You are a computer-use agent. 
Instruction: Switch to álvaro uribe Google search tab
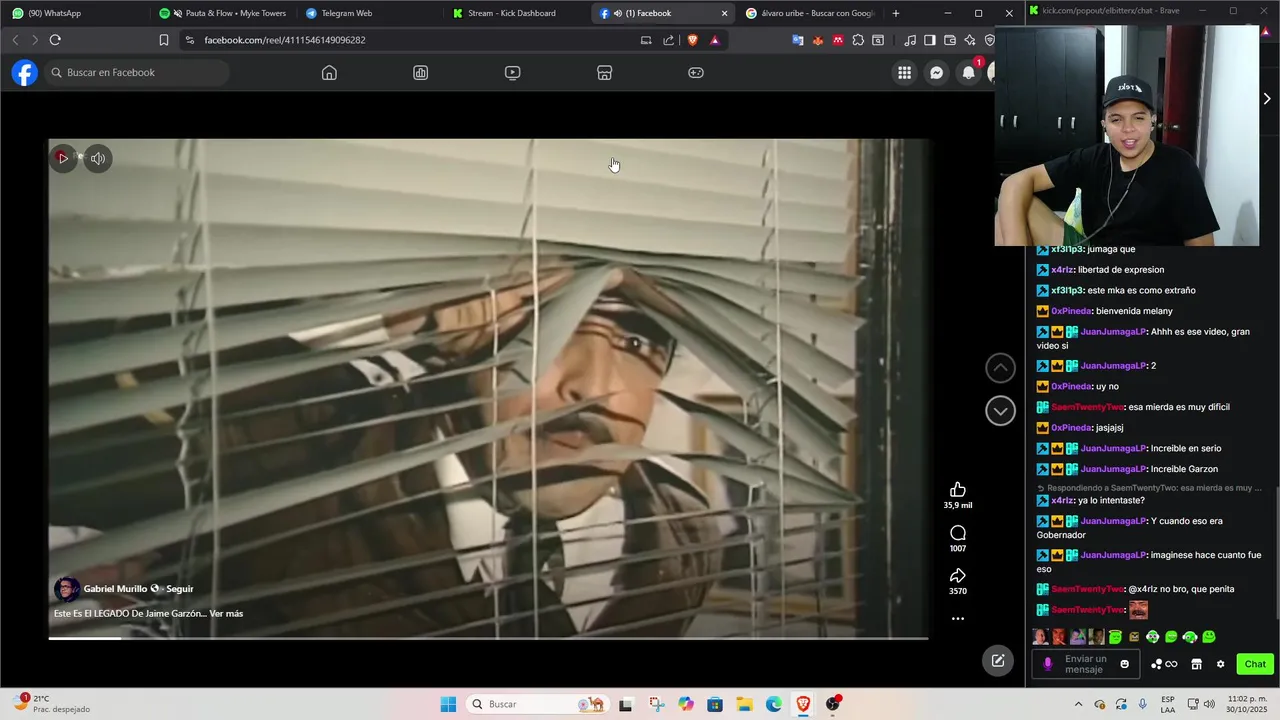[810, 13]
